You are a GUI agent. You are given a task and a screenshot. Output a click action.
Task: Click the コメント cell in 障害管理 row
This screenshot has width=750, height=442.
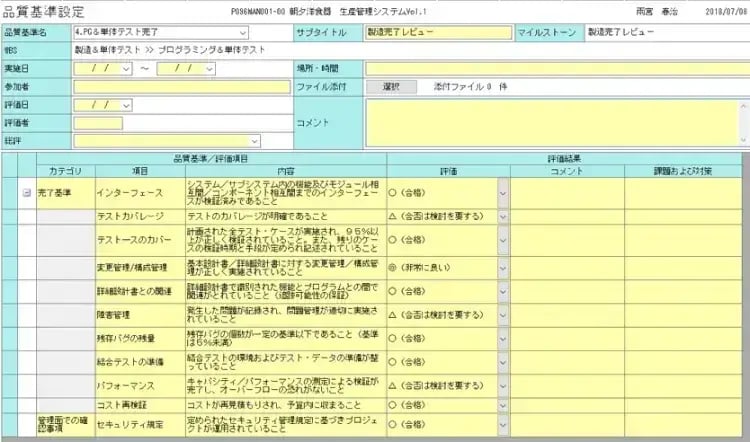tap(566, 315)
